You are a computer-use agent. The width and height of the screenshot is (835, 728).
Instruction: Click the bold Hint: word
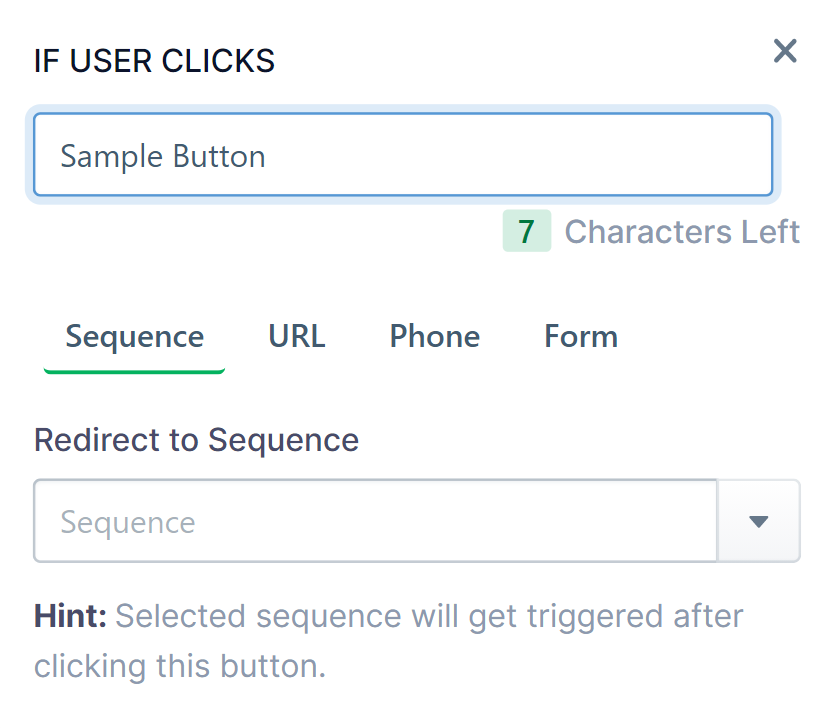coord(70,616)
